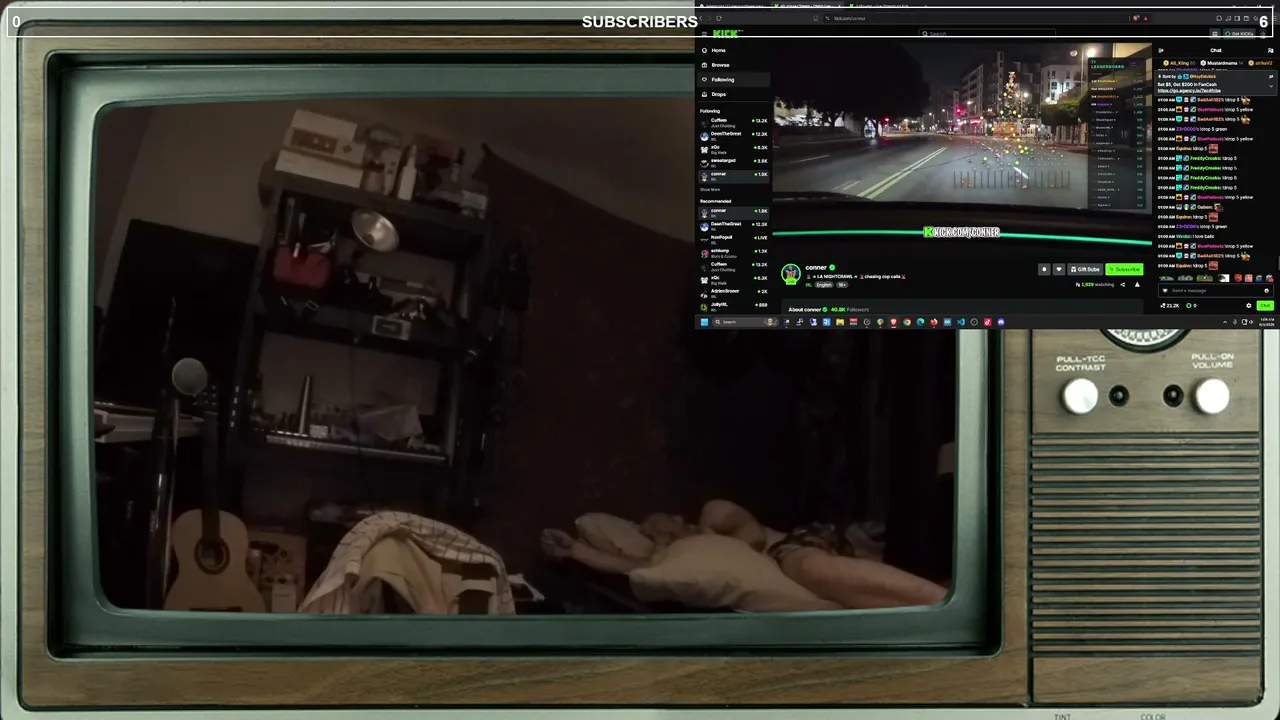Click the green Chat send button

coord(1265,306)
